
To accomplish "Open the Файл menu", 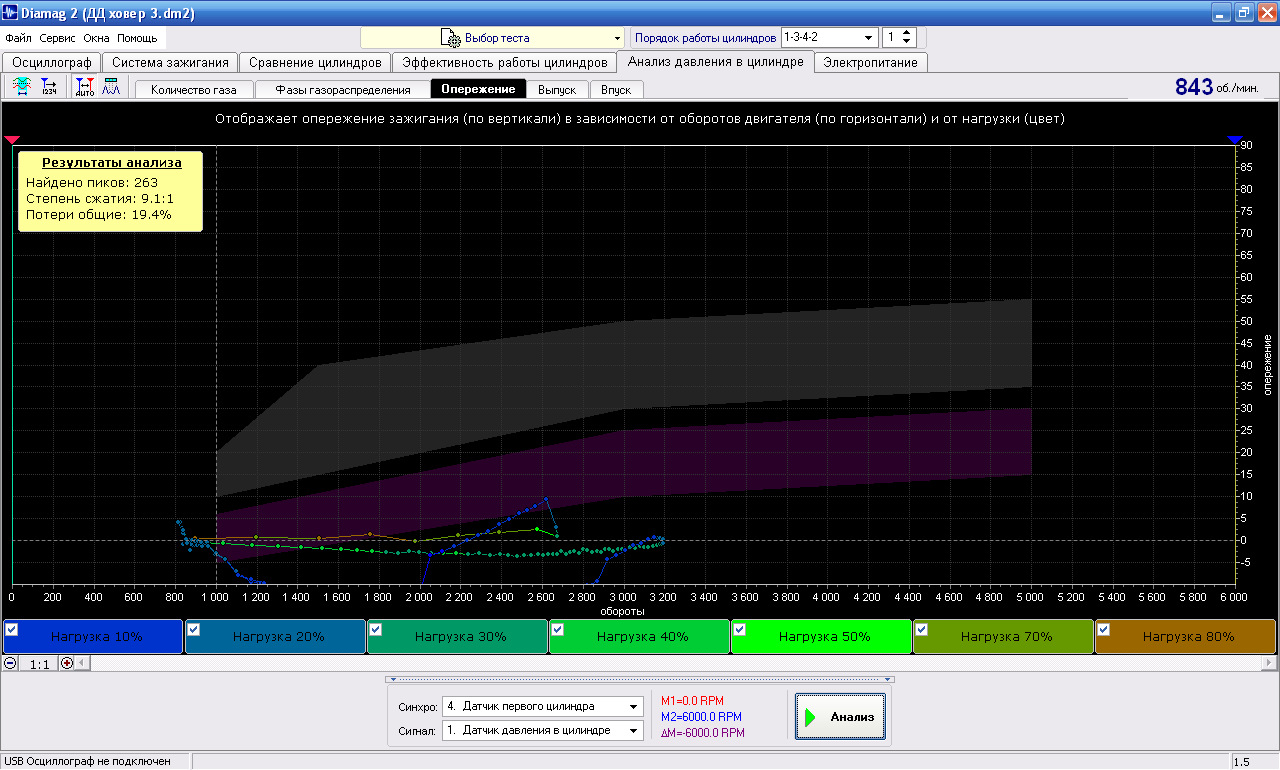I will (x=18, y=38).
